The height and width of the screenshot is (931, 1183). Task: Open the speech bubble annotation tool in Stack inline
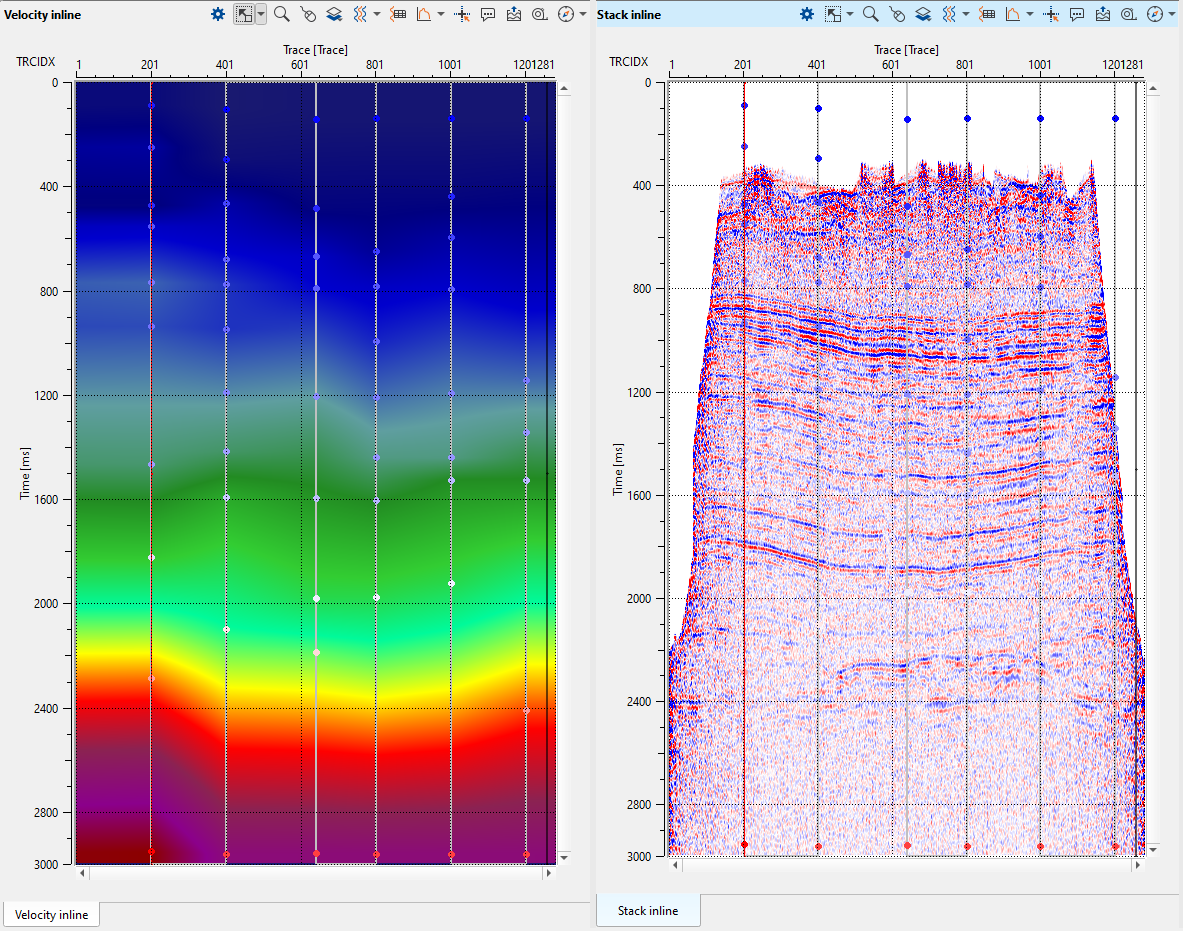[x=1077, y=14]
